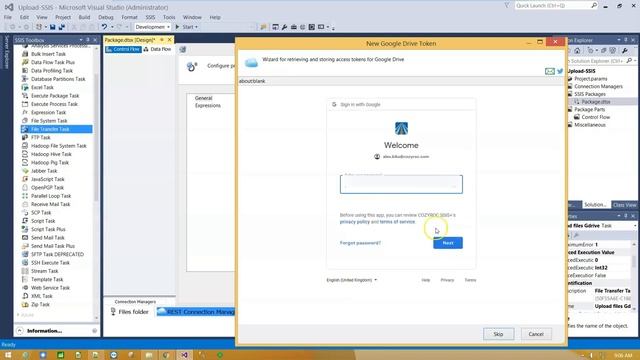Image resolution: width=640 pixels, height=360 pixels.
Task: Open the privacy policy link
Action: point(354,222)
